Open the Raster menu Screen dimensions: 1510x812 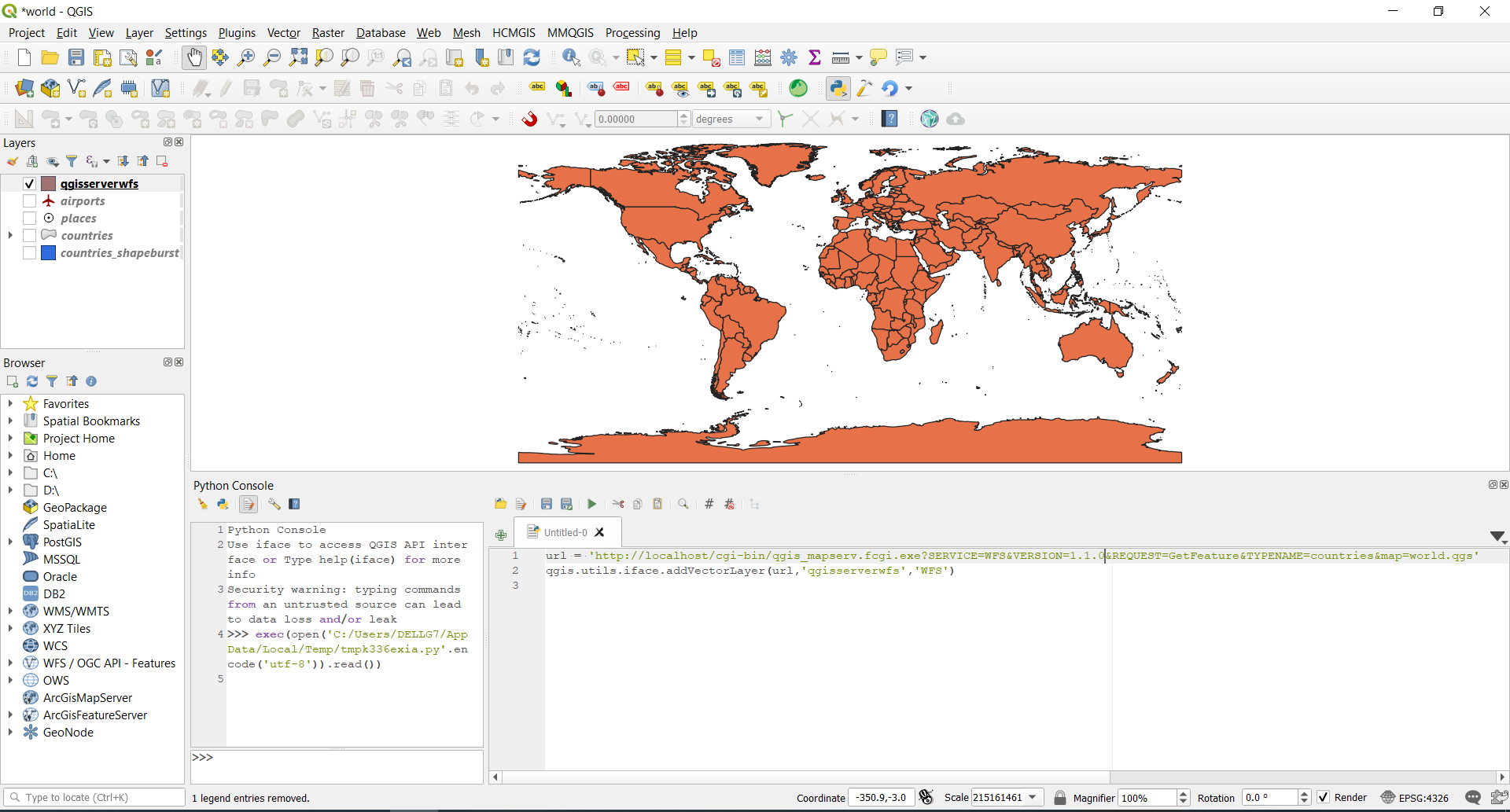point(328,32)
